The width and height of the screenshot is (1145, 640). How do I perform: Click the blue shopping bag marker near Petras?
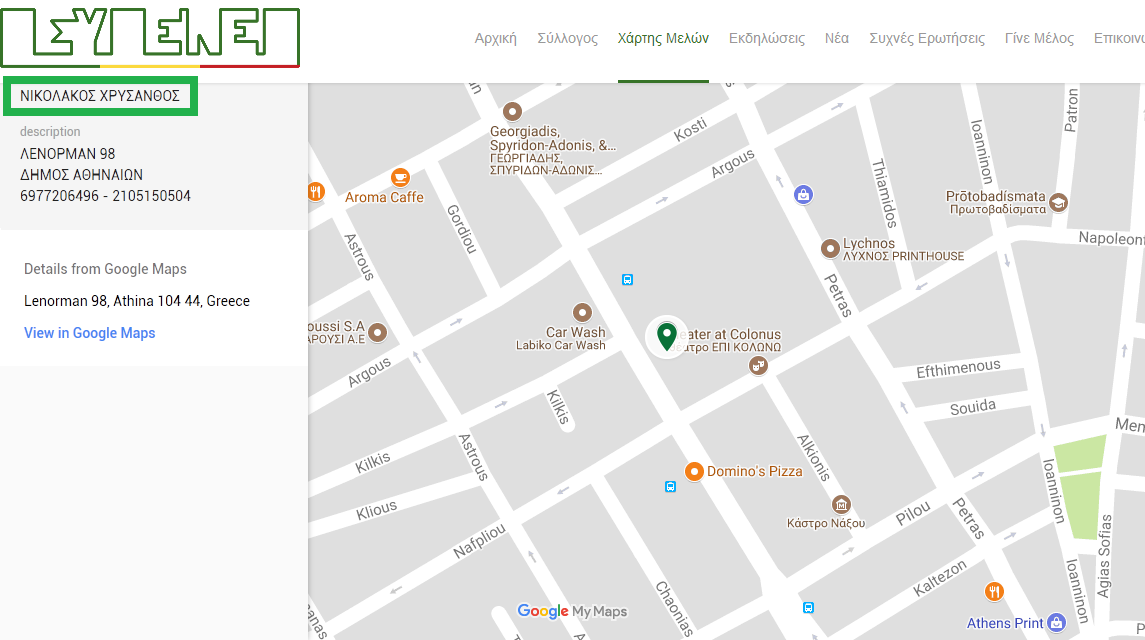click(803, 194)
